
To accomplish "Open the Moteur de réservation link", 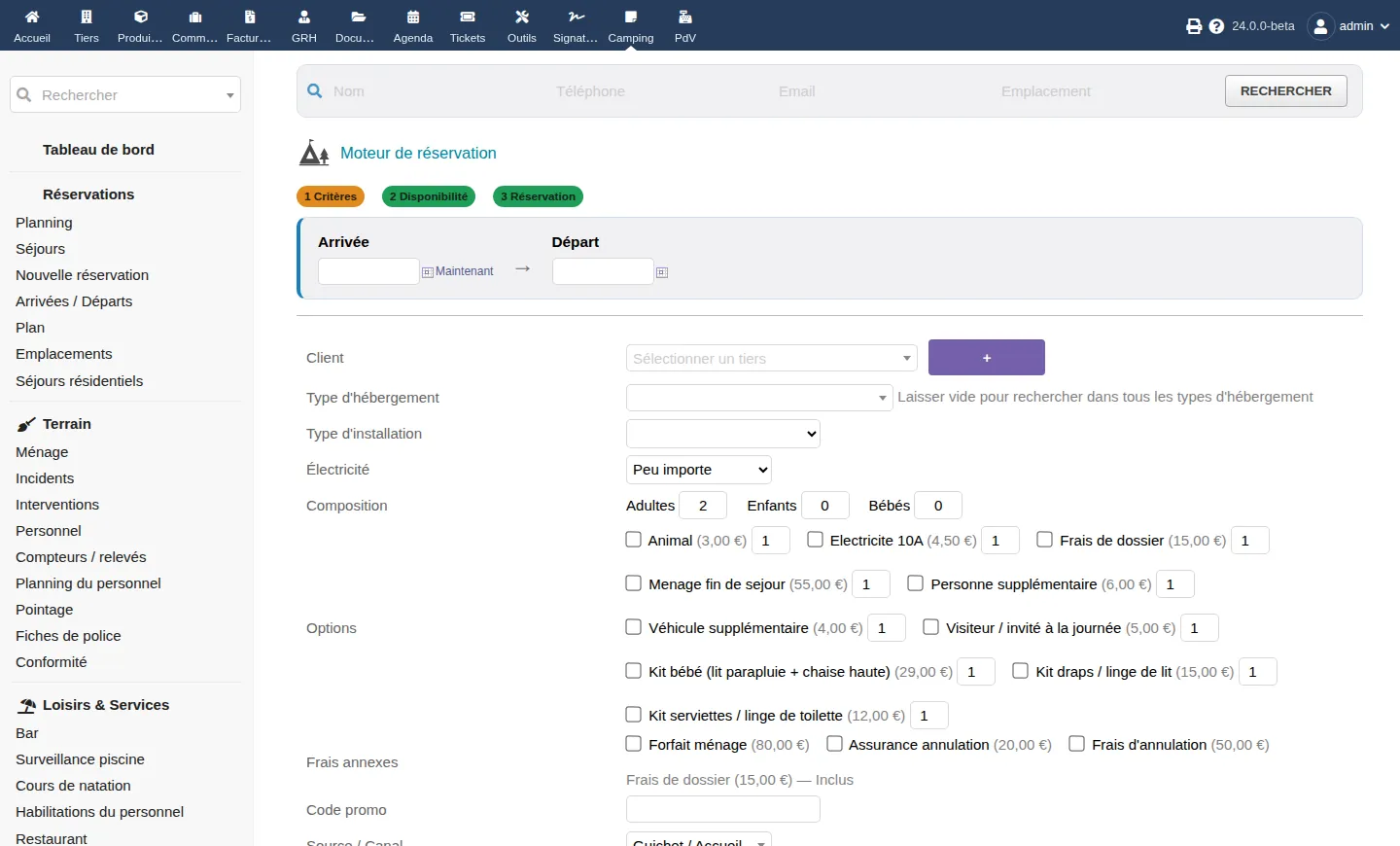I will [418, 153].
